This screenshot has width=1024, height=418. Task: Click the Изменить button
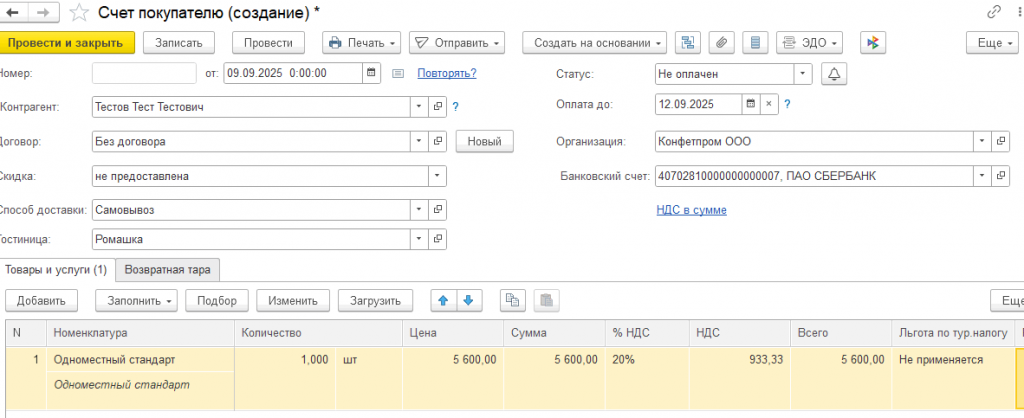[x=293, y=300]
